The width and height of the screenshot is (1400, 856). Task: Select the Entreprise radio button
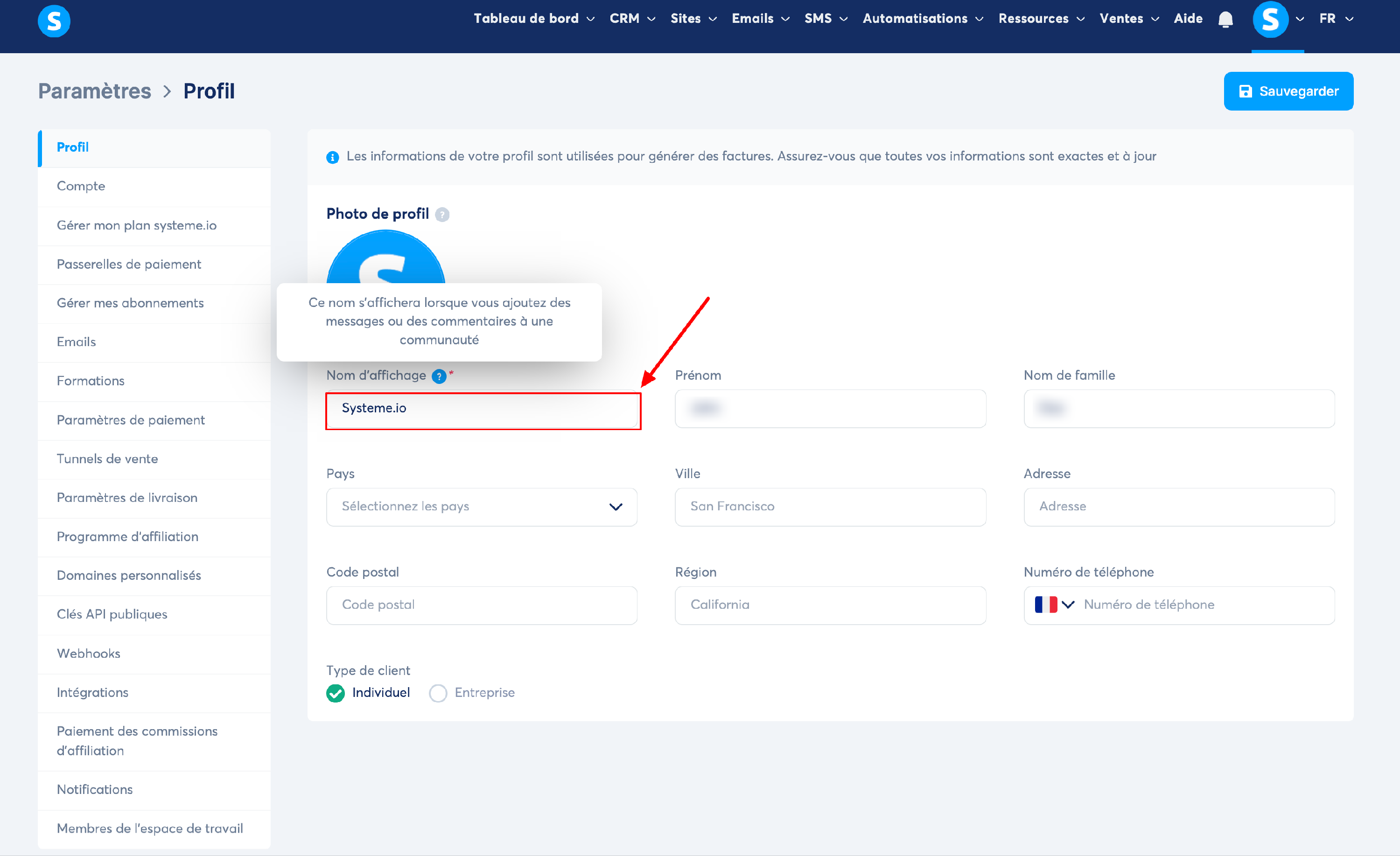438,693
